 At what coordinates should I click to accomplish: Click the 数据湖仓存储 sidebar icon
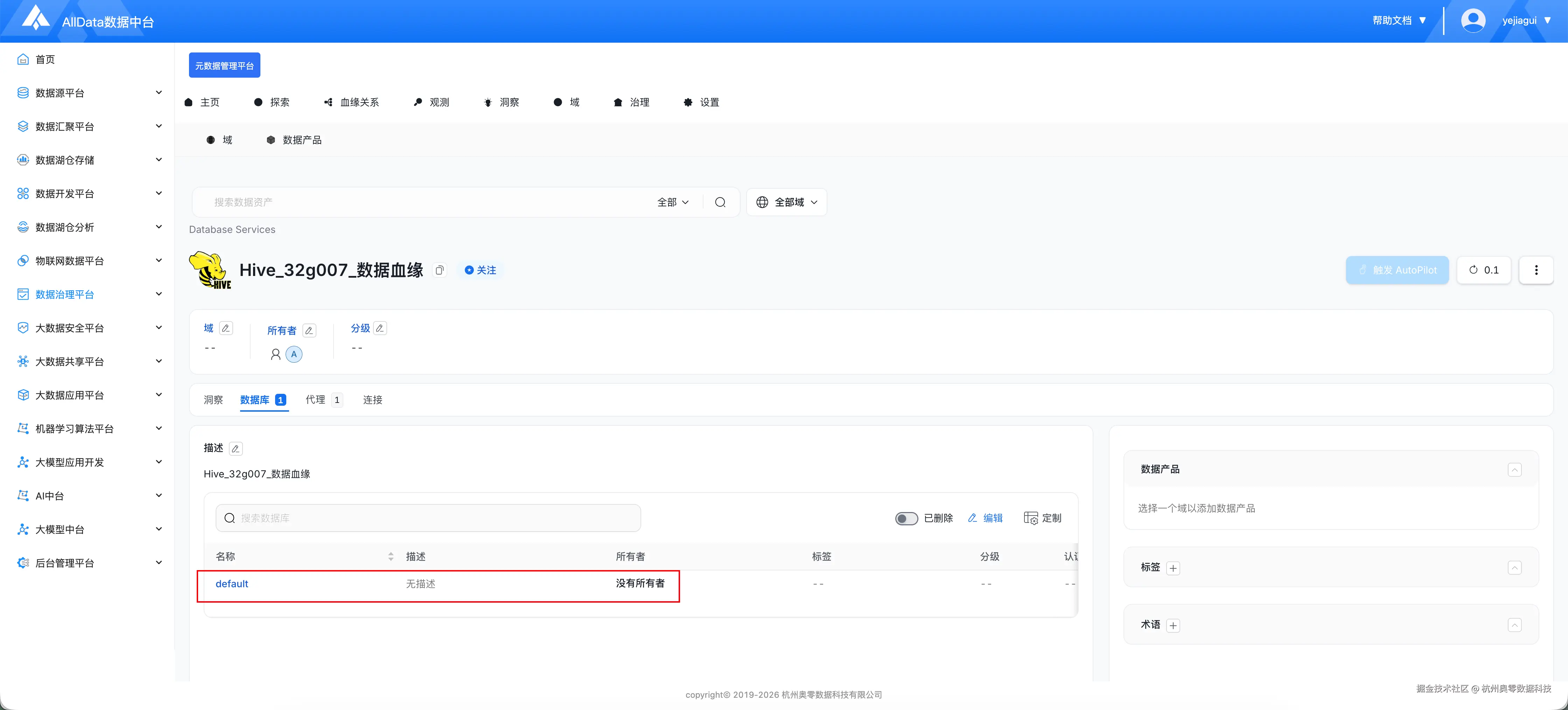pyautogui.click(x=23, y=160)
